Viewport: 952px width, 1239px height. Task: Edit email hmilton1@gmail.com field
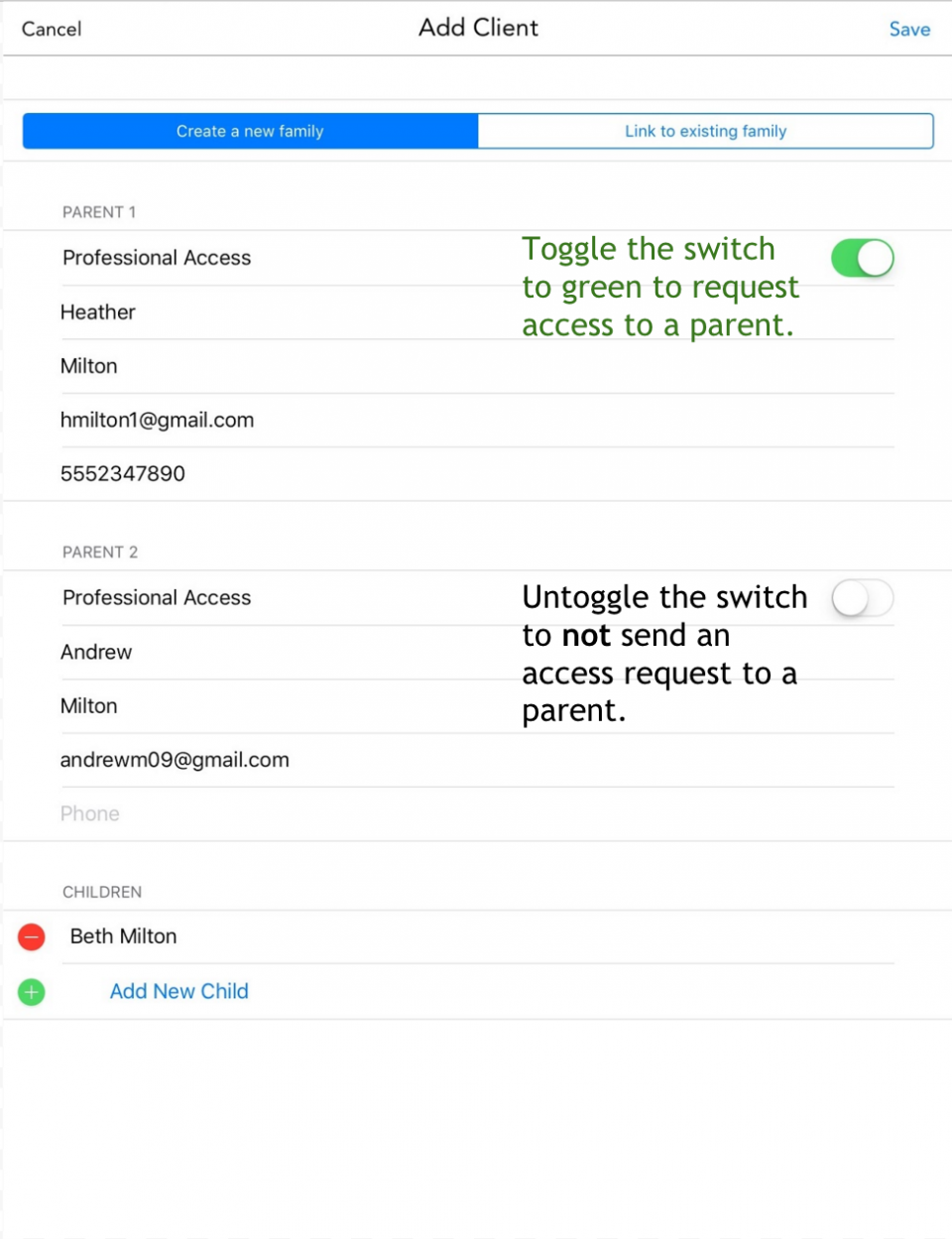tap(477, 420)
